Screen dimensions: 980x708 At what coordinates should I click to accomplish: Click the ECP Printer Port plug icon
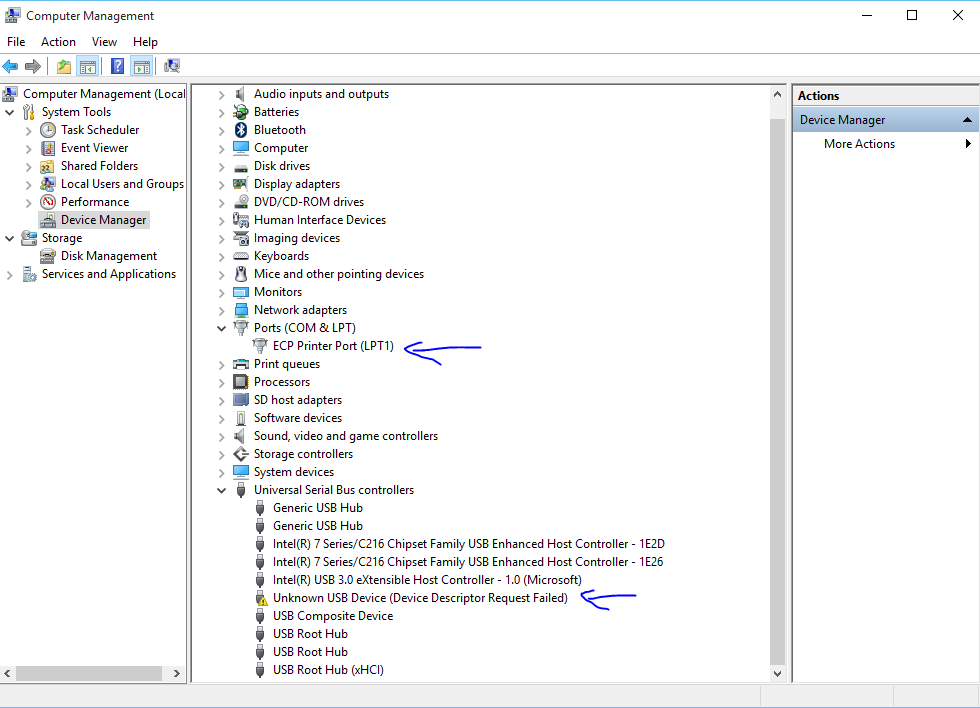click(x=259, y=346)
